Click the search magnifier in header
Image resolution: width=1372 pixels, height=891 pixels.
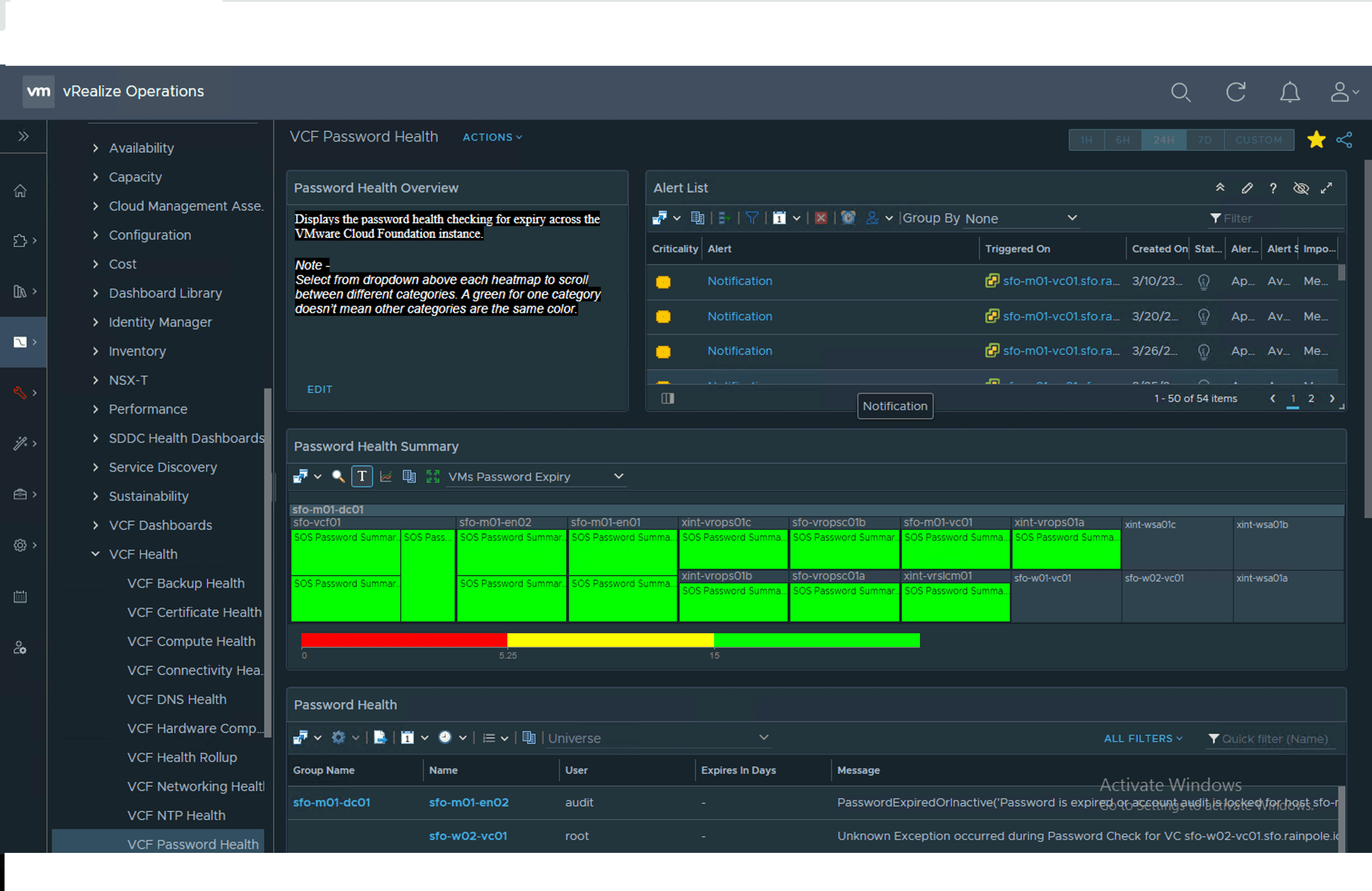[x=1180, y=92]
